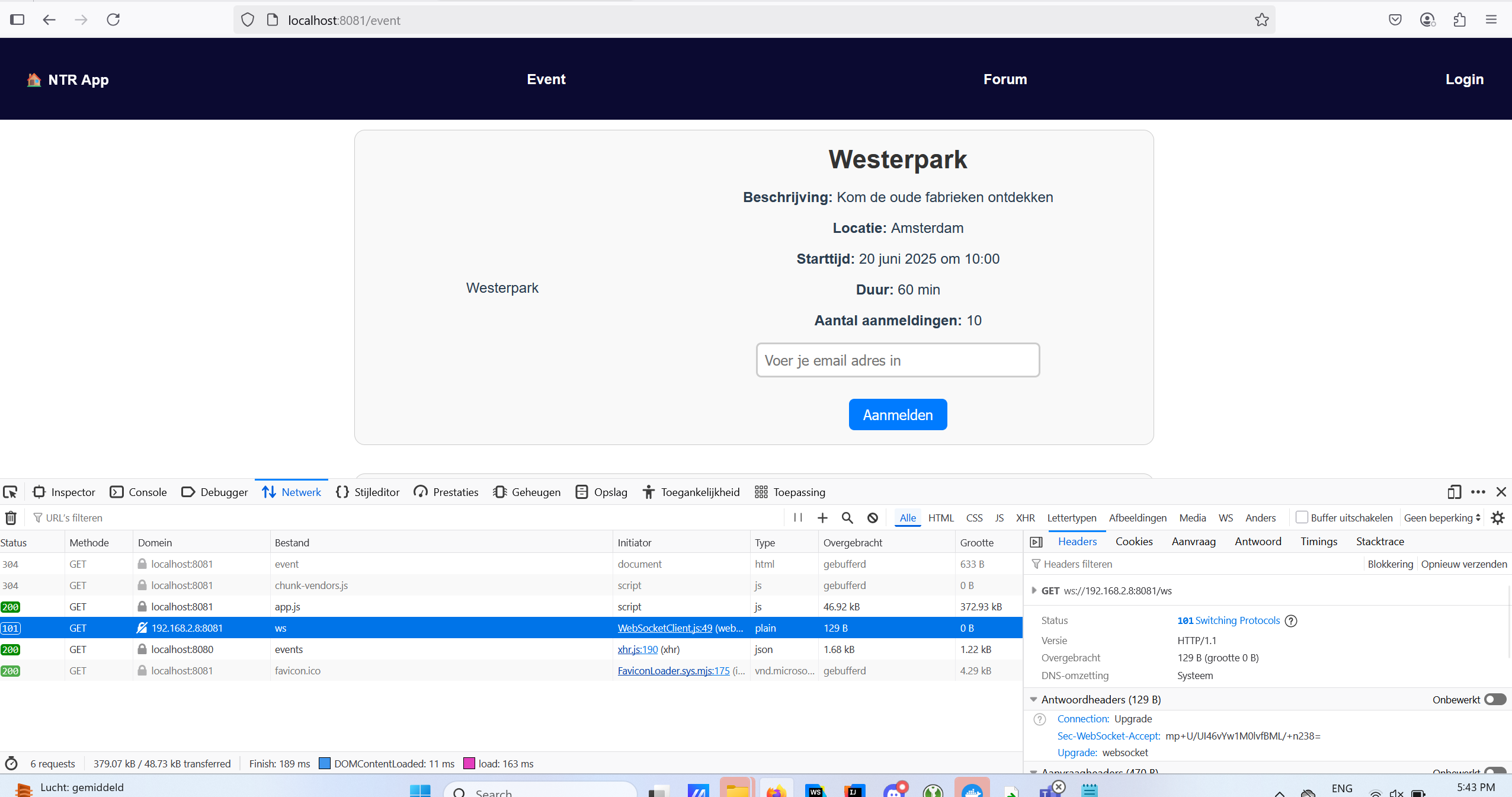The image size is (1512, 797).
Task: Click the search requests magnifier icon
Action: pos(847,518)
